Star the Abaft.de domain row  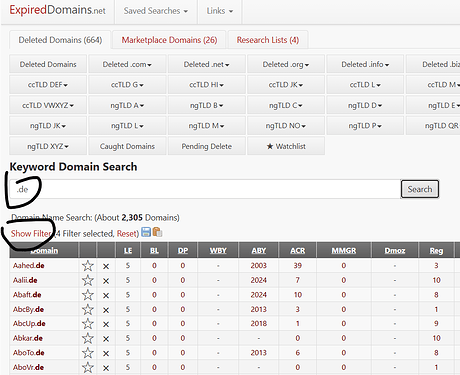coord(88,295)
